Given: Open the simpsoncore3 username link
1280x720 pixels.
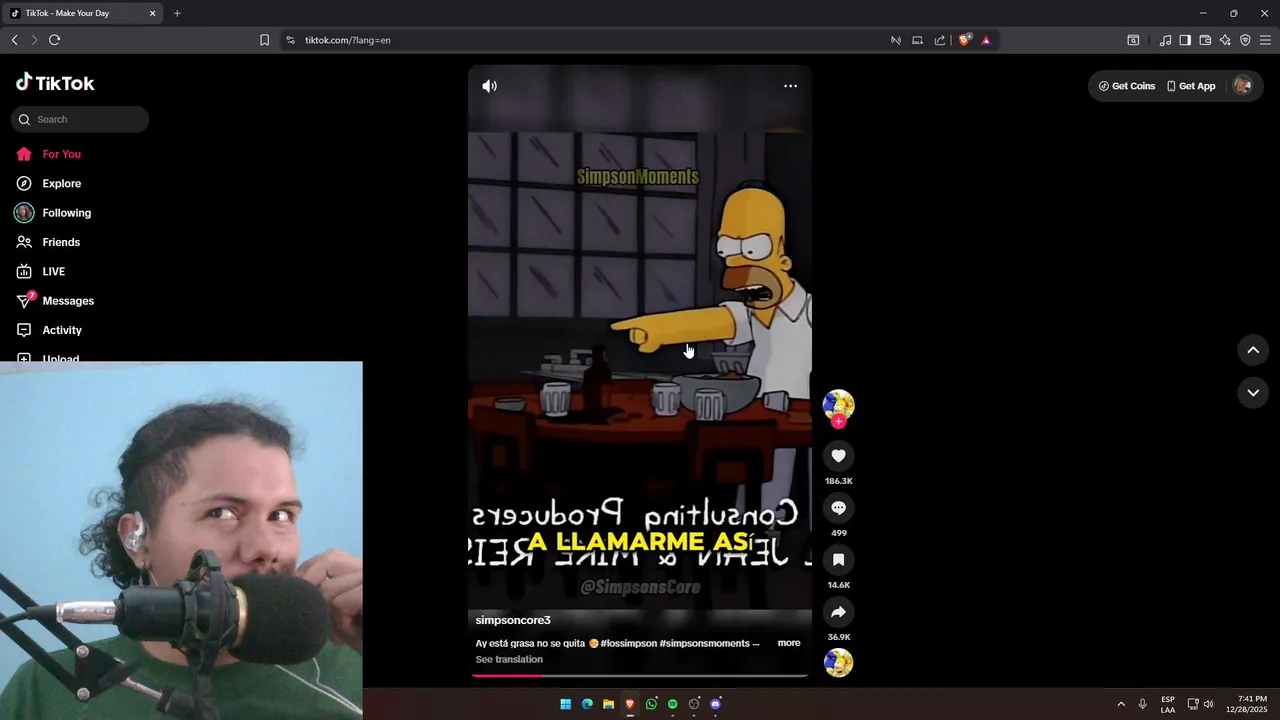Looking at the screenshot, I should tap(513, 620).
